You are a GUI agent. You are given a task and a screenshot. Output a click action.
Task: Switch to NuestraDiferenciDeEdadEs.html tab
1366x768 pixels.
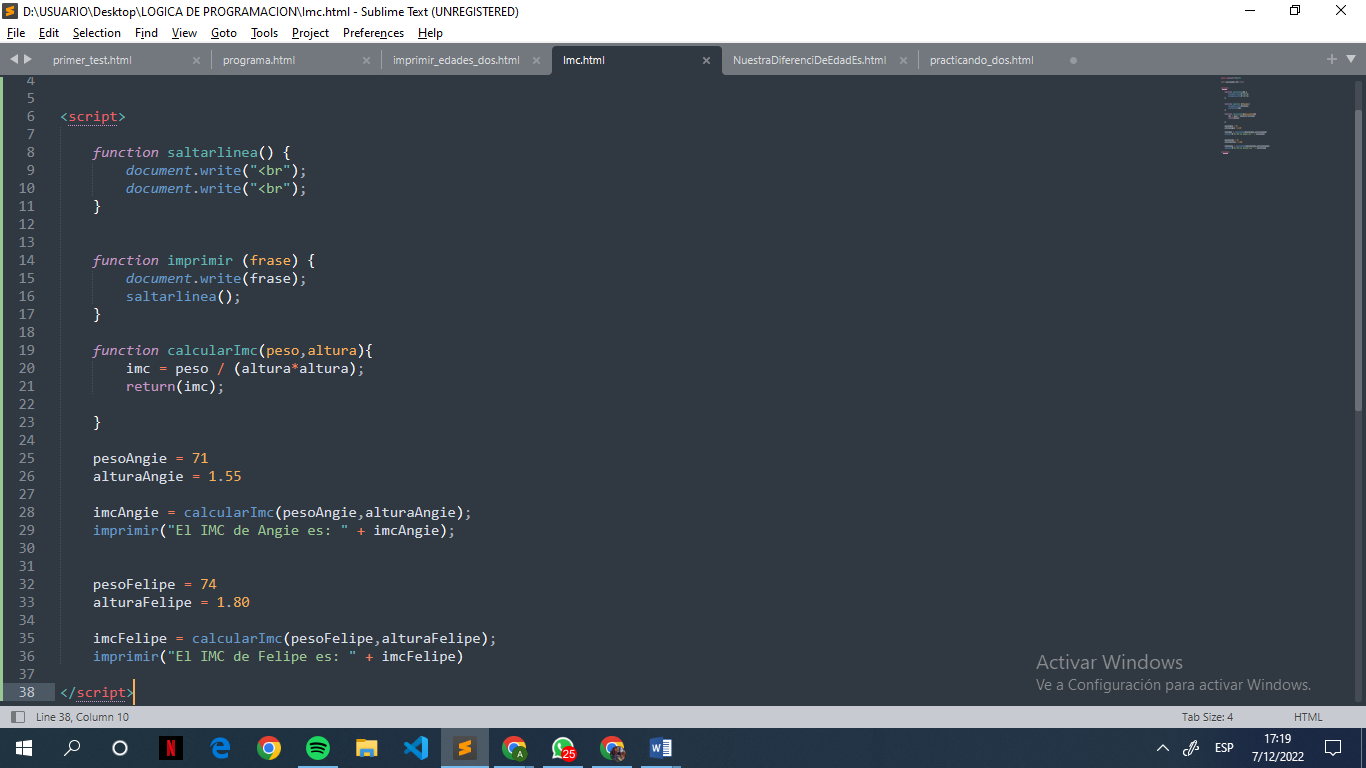click(809, 60)
